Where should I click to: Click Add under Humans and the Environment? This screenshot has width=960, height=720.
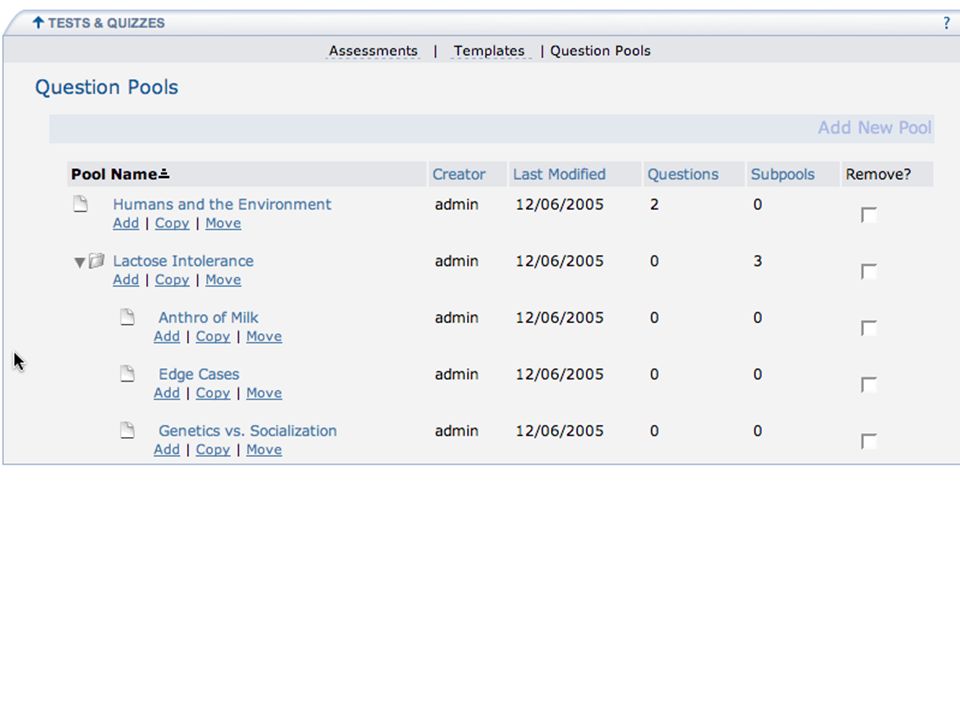tap(126, 223)
